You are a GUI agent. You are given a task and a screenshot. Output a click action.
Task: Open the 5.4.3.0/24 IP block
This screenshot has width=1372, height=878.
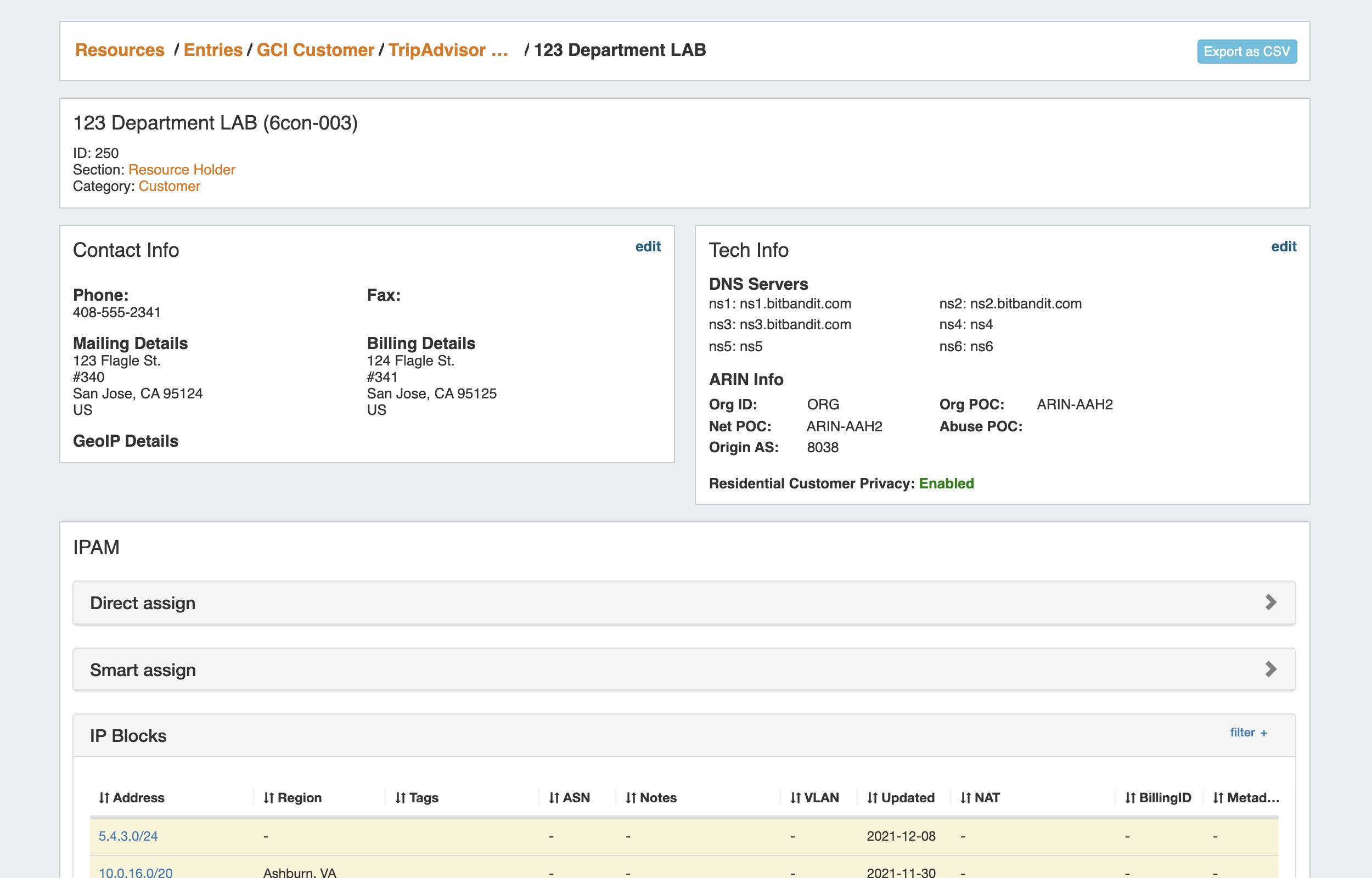pos(128,836)
